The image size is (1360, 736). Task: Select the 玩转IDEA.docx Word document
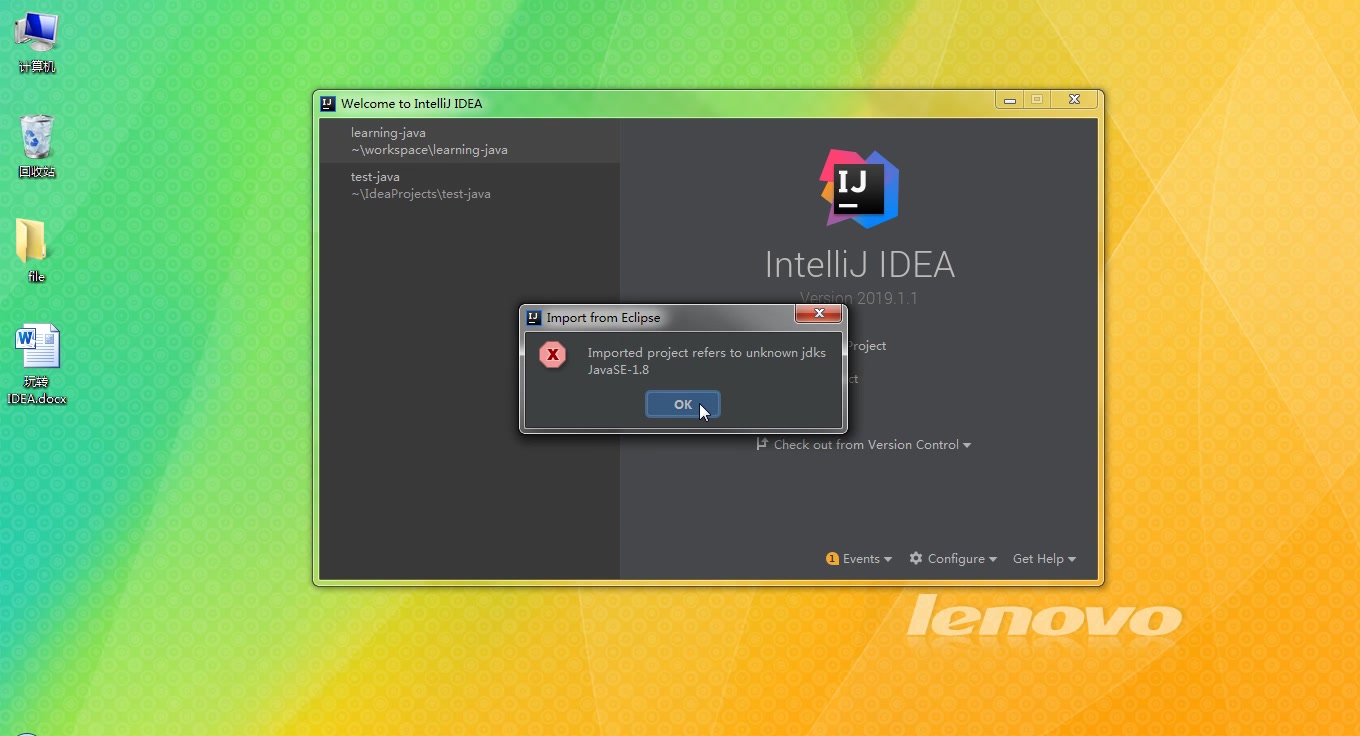(37, 364)
